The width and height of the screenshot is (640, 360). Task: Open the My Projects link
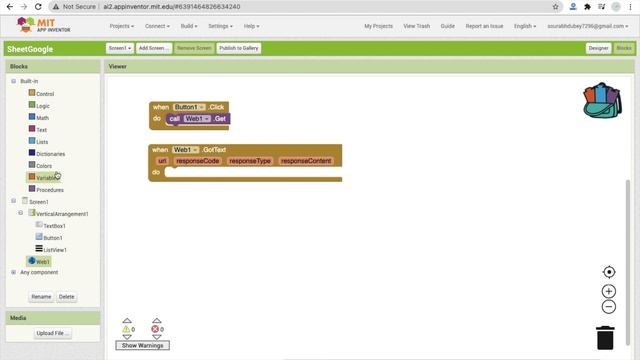tap(378, 26)
